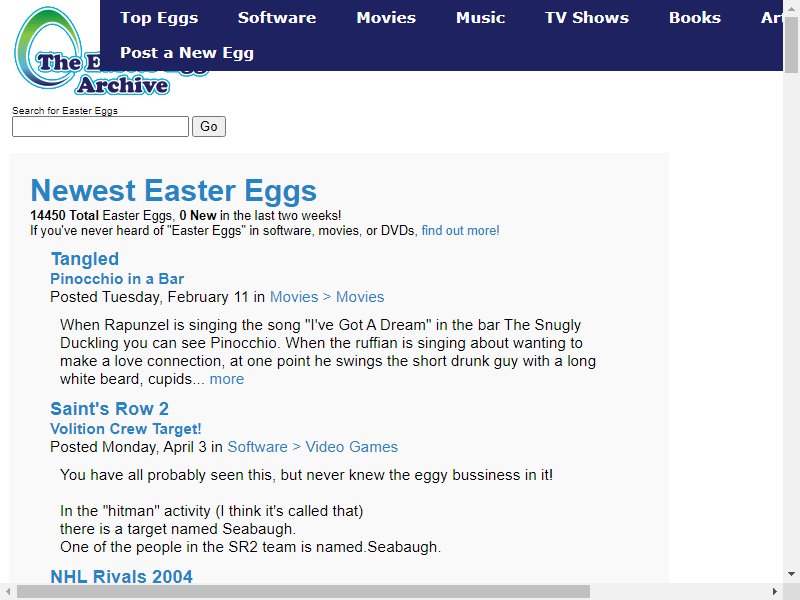This screenshot has height=600, width=800.
Task: Open the Pinocchio in a Bar egg
Action: (x=117, y=279)
